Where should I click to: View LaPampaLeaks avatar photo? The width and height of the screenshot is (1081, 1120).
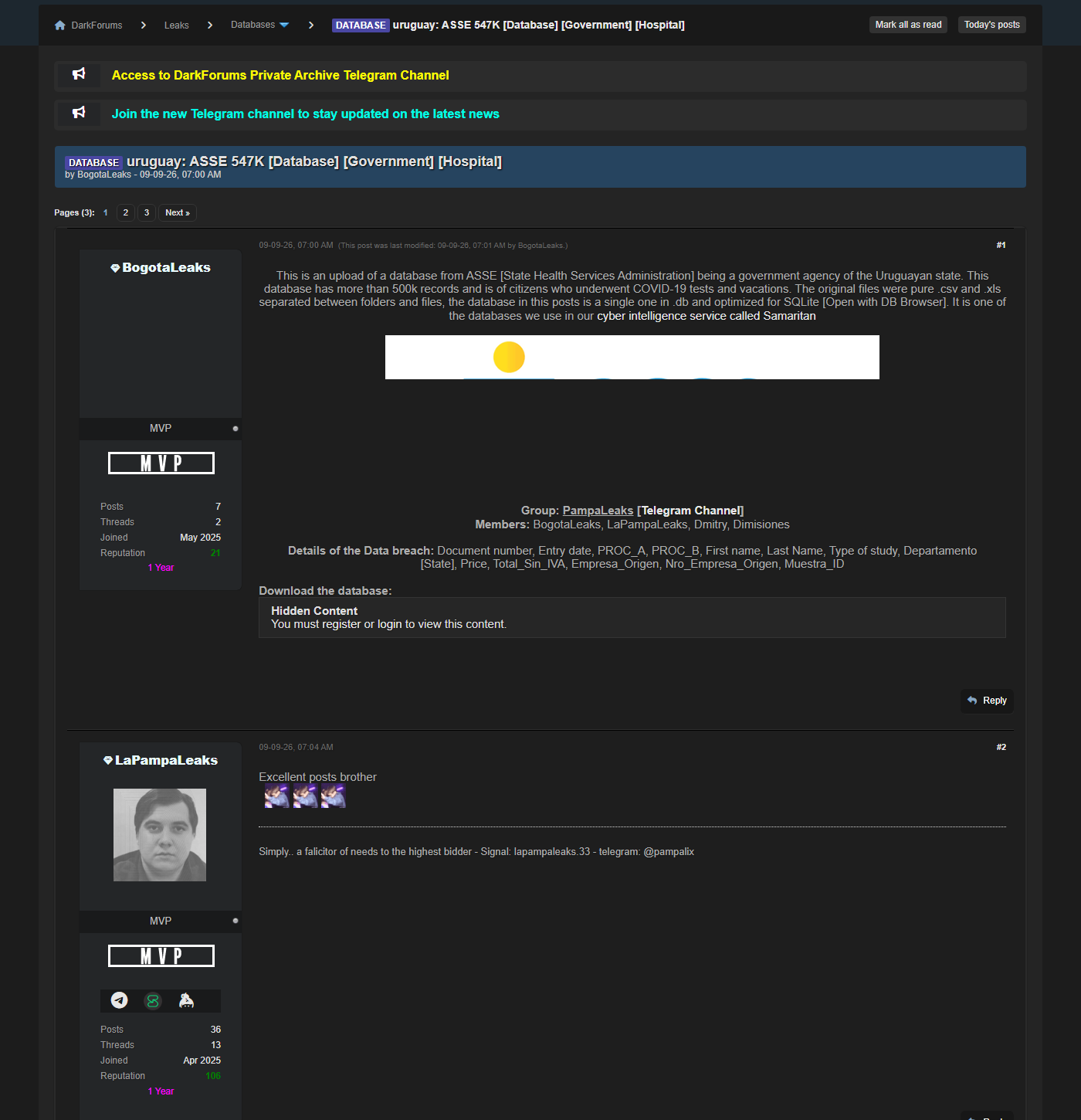pos(160,835)
